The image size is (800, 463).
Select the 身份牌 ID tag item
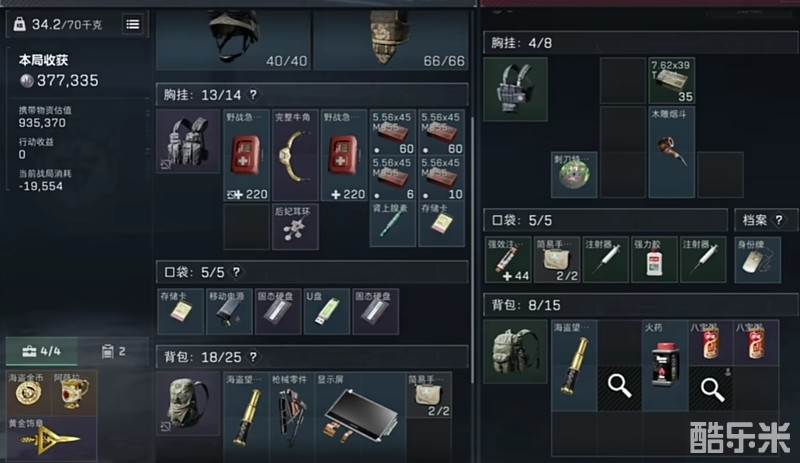click(x=758, y=259)
